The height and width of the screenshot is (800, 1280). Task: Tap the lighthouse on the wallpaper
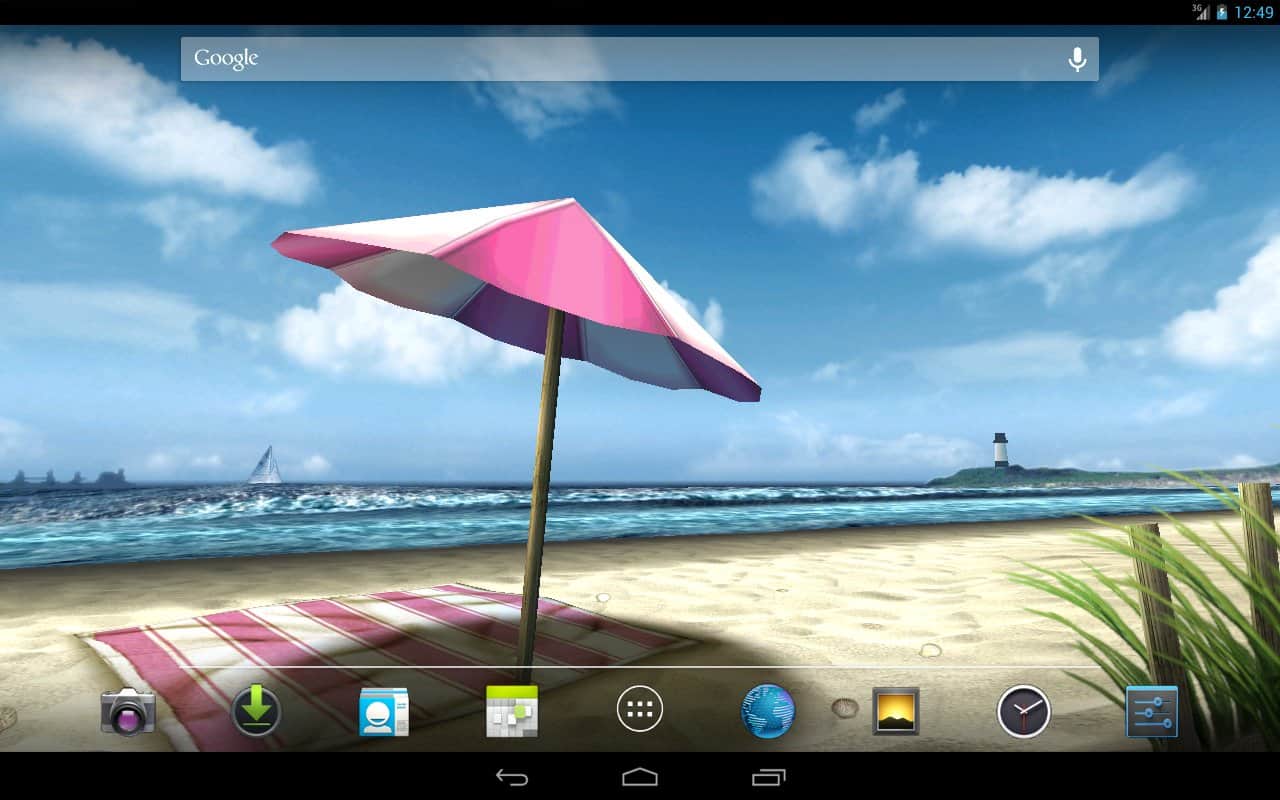point(1000,450)
